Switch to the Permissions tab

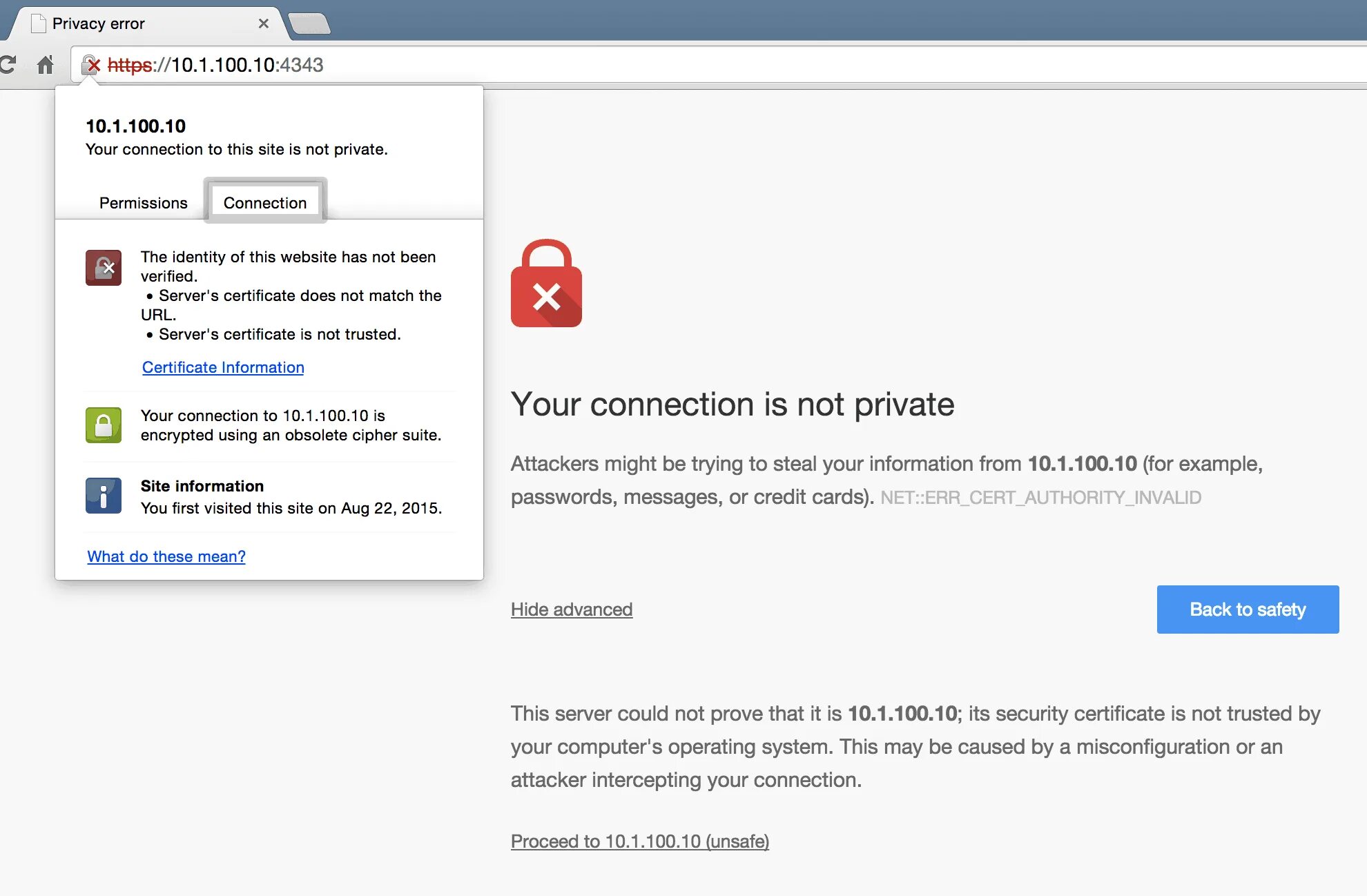point(143,203)
